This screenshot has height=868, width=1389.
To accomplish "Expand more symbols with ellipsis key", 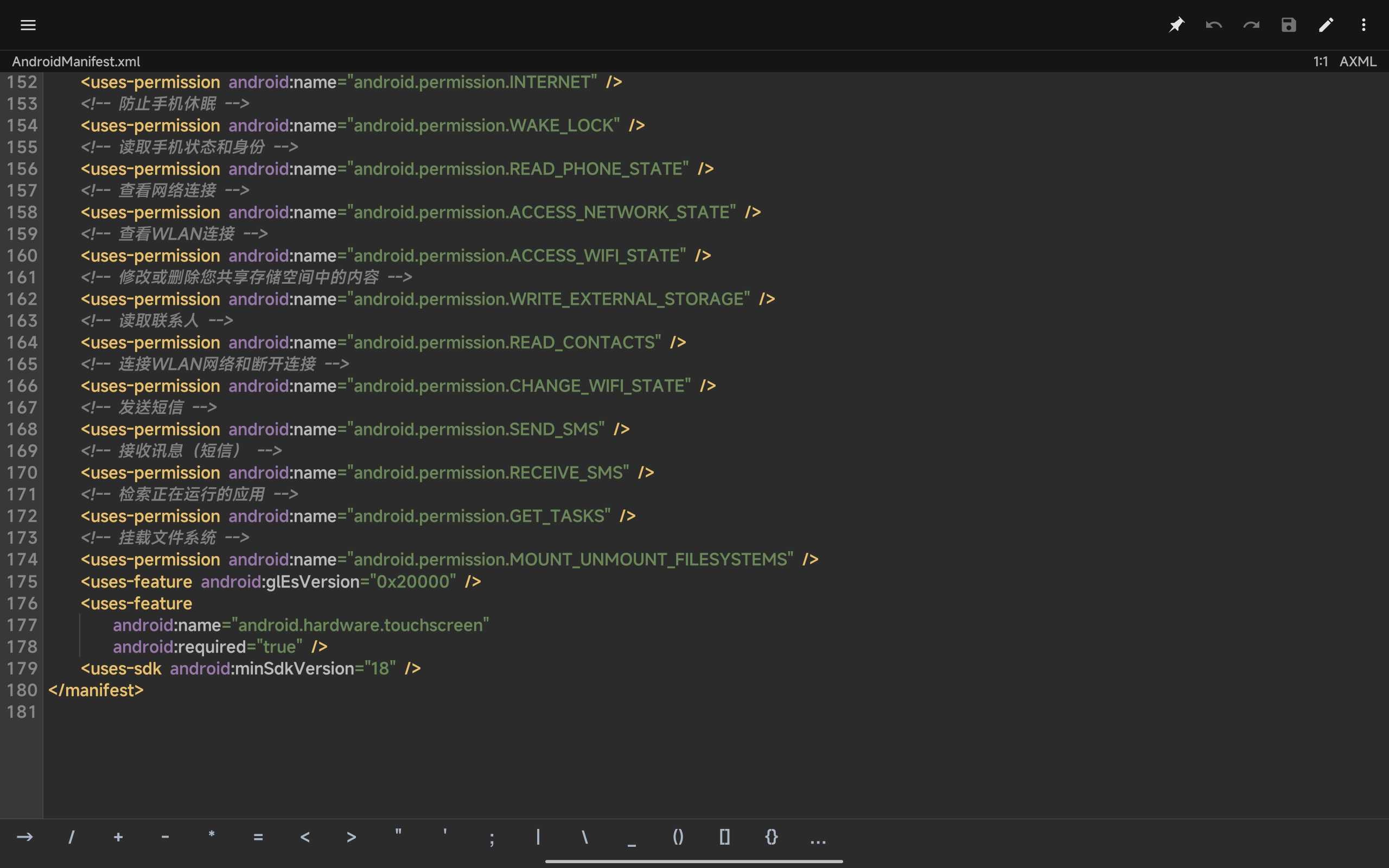I will (x=817, y=839).
